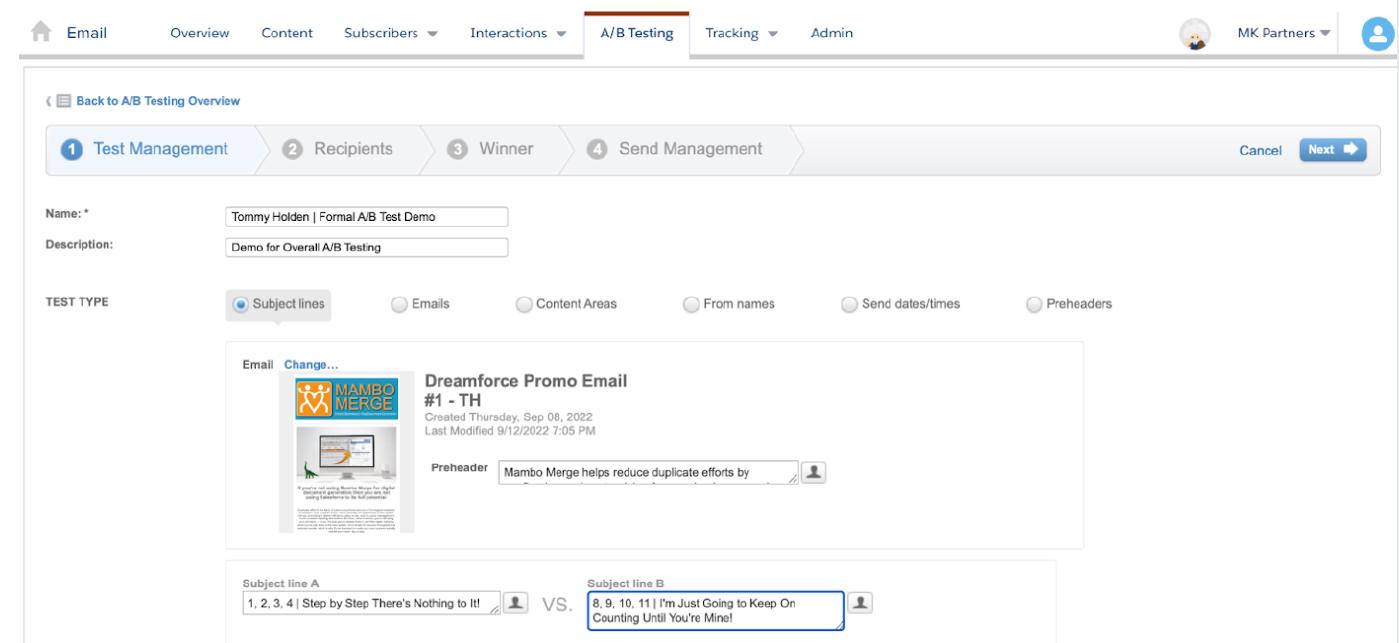The width and height of the screenshot is (1399, 643).
Task: Select the Content Areas radio button
Action: pyautogui.click(x=524, y=304)
